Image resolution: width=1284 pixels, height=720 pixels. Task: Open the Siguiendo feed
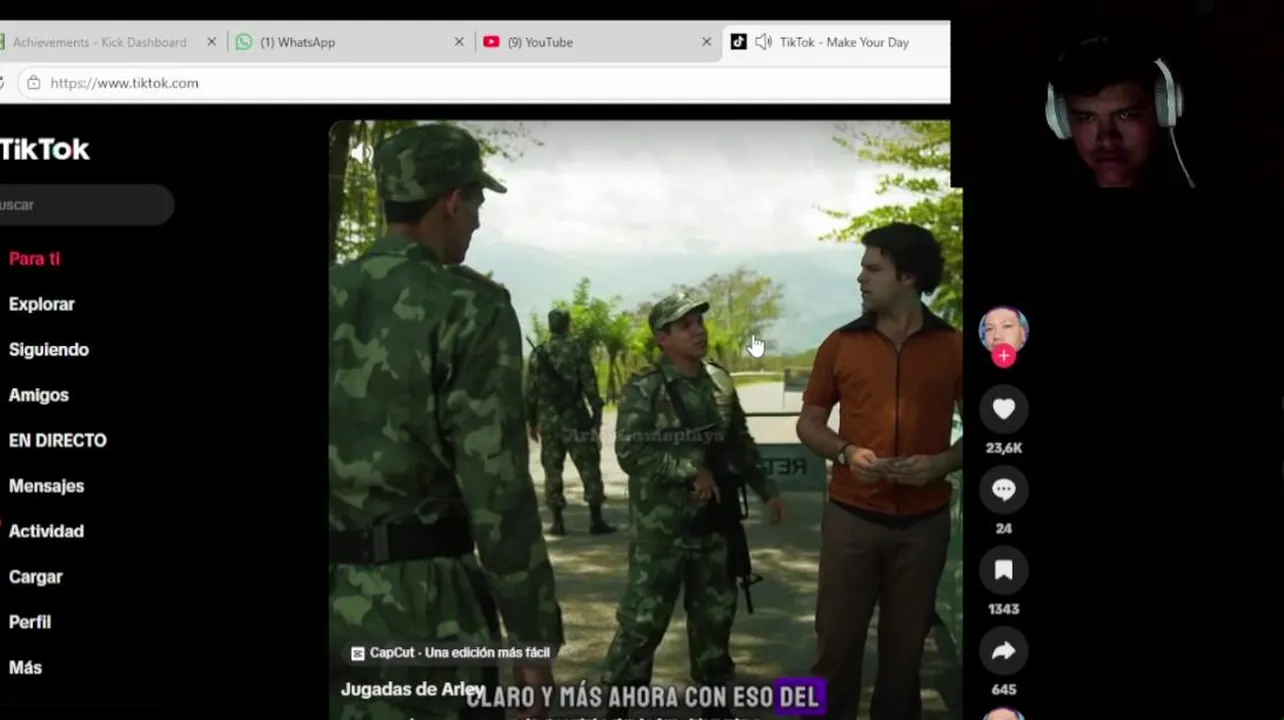pyautogui.click(x=48, y=349)
